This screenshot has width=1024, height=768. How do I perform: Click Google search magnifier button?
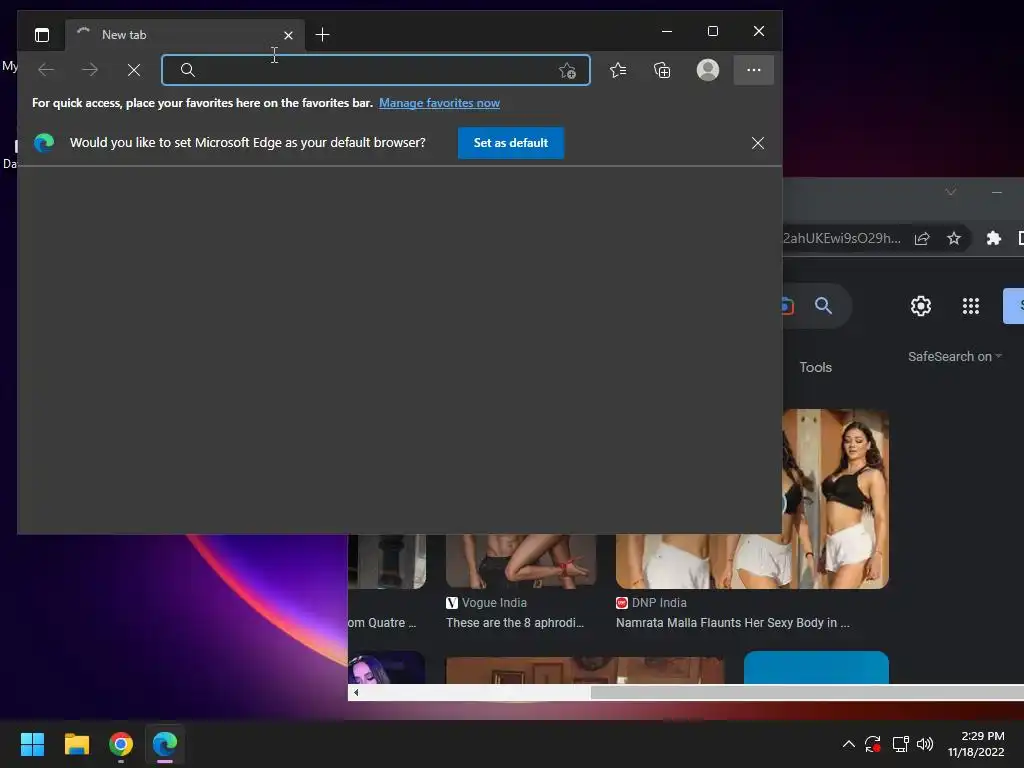(x=823, y=306)
